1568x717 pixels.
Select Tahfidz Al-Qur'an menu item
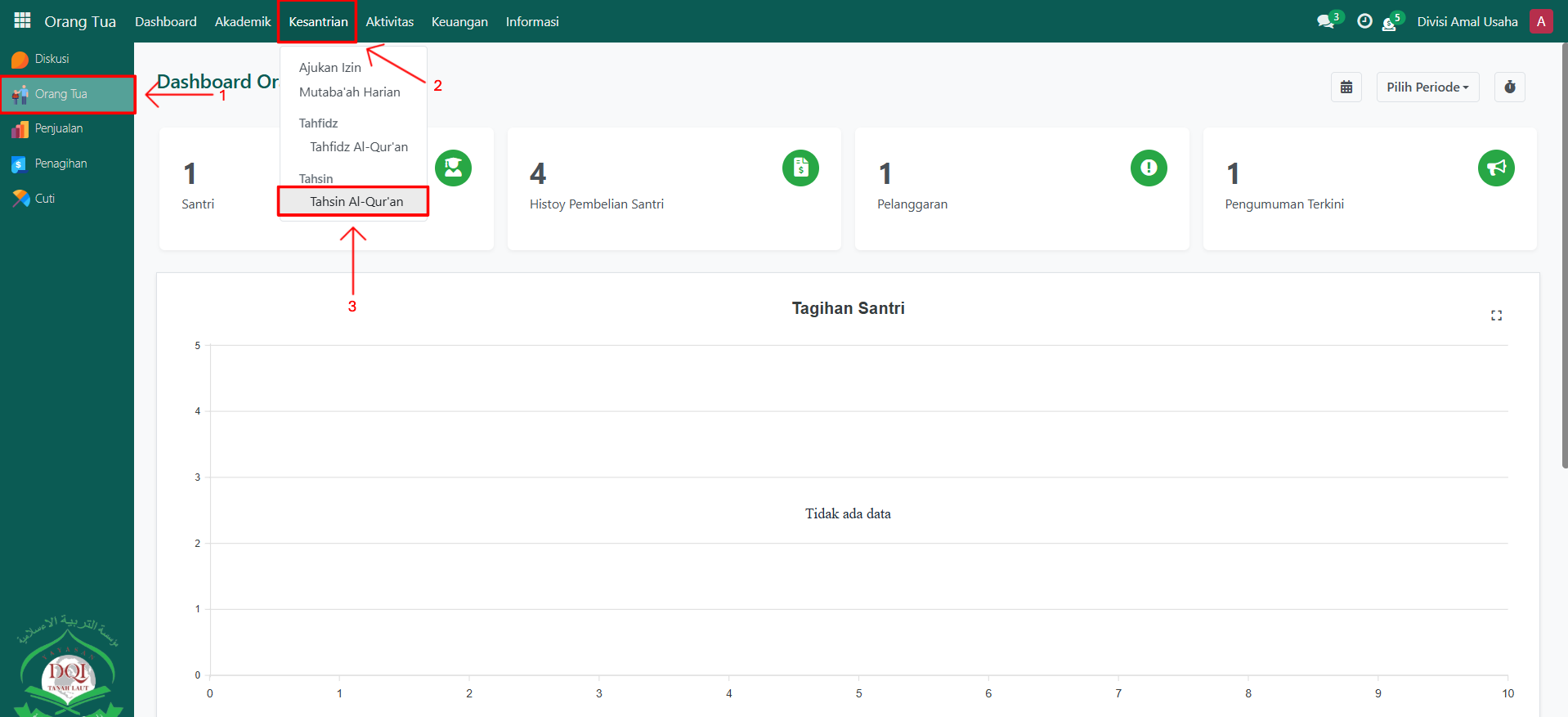(358, 147)
